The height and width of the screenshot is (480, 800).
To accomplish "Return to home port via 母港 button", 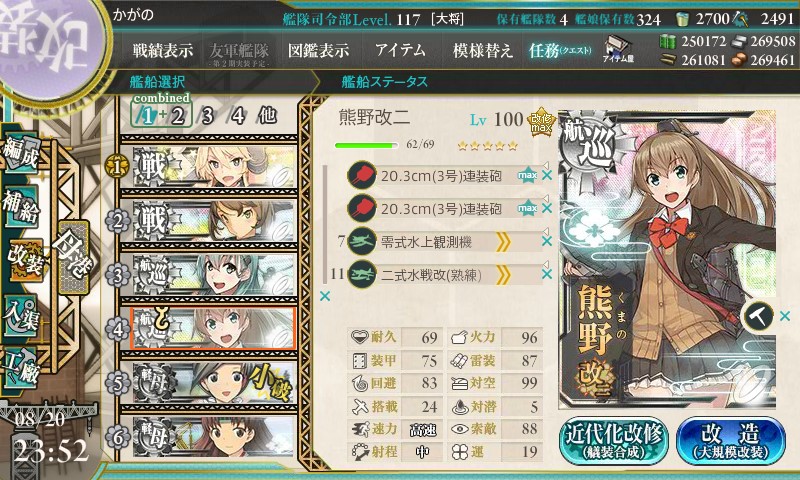I will coord(74,257).
